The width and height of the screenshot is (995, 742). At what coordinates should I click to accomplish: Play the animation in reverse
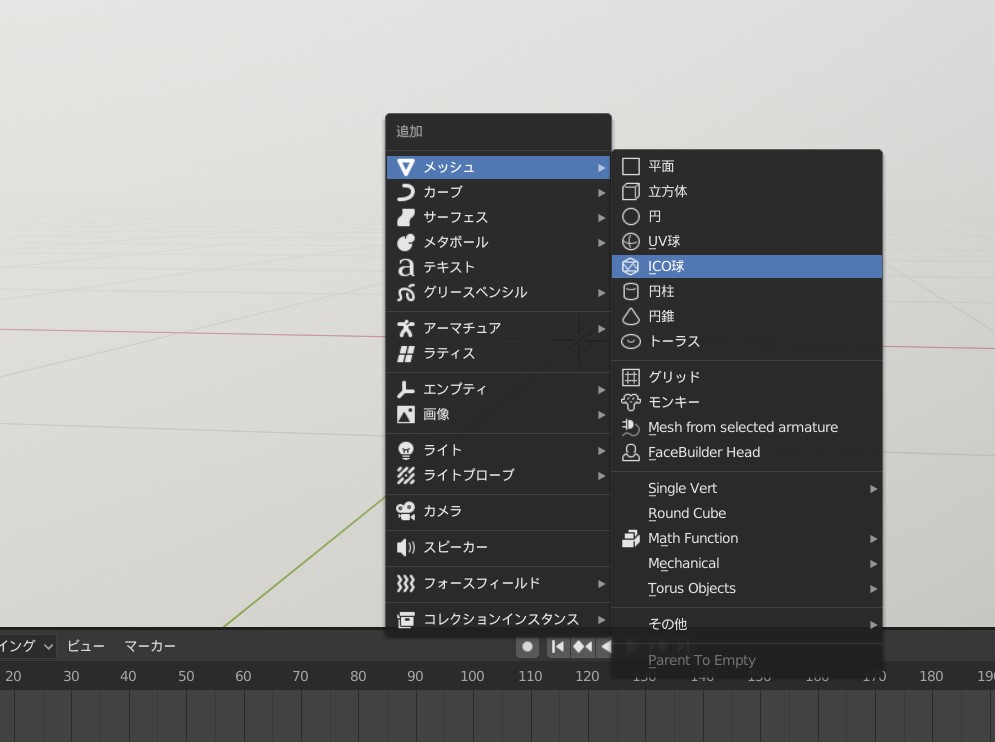coord(605,646)
